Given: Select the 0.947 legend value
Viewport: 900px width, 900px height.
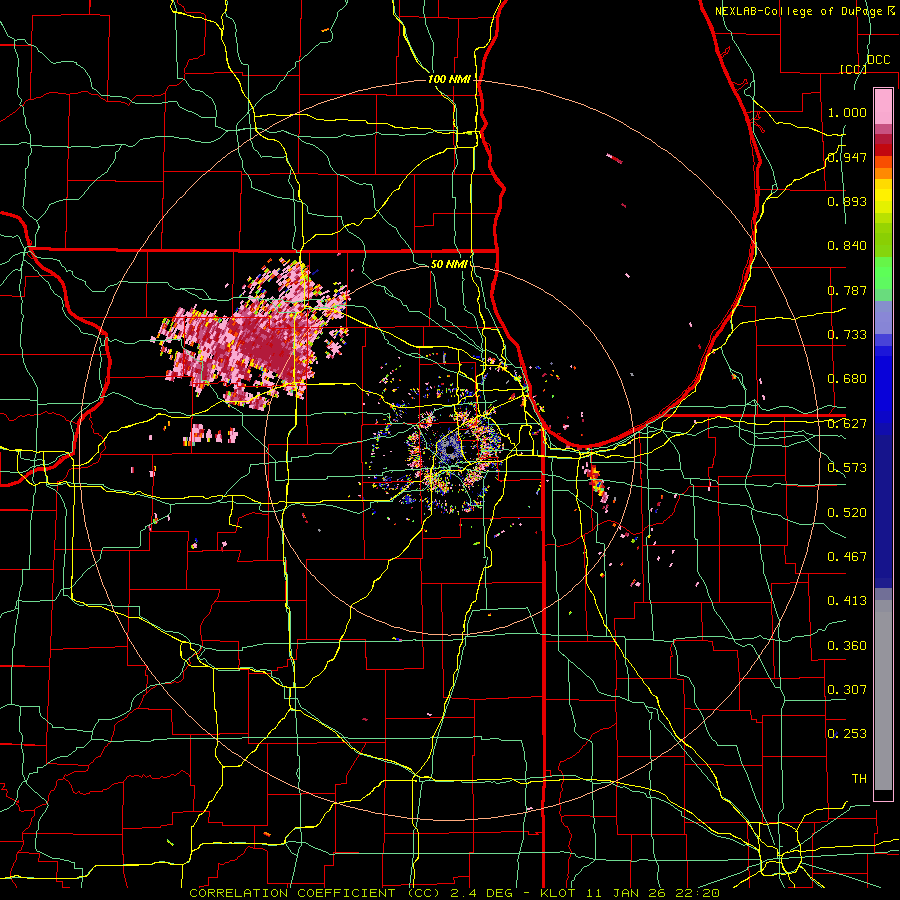Looking at the screenshot, I should point(847,157).
